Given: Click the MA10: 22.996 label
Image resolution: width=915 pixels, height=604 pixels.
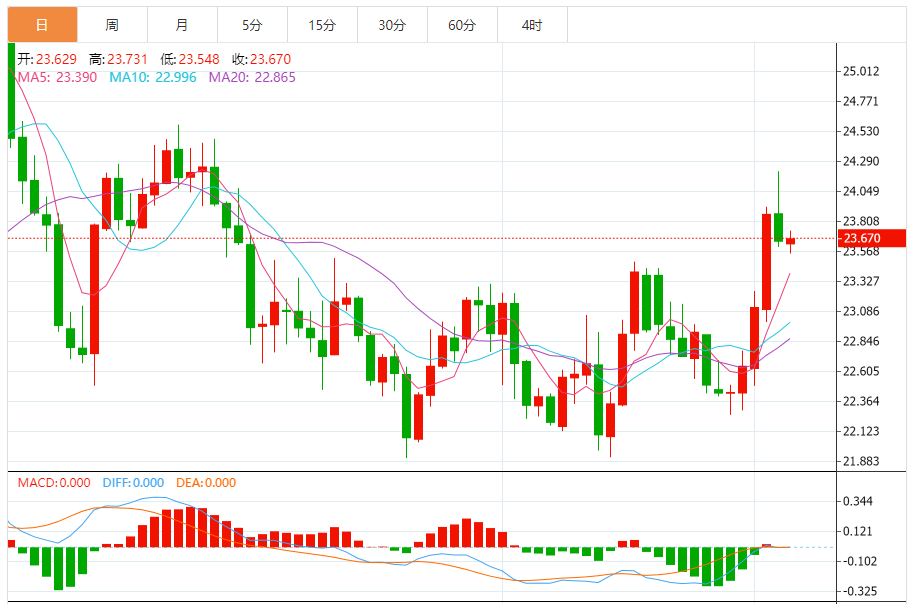Looking at the screenshot, I should pos(153,78).
